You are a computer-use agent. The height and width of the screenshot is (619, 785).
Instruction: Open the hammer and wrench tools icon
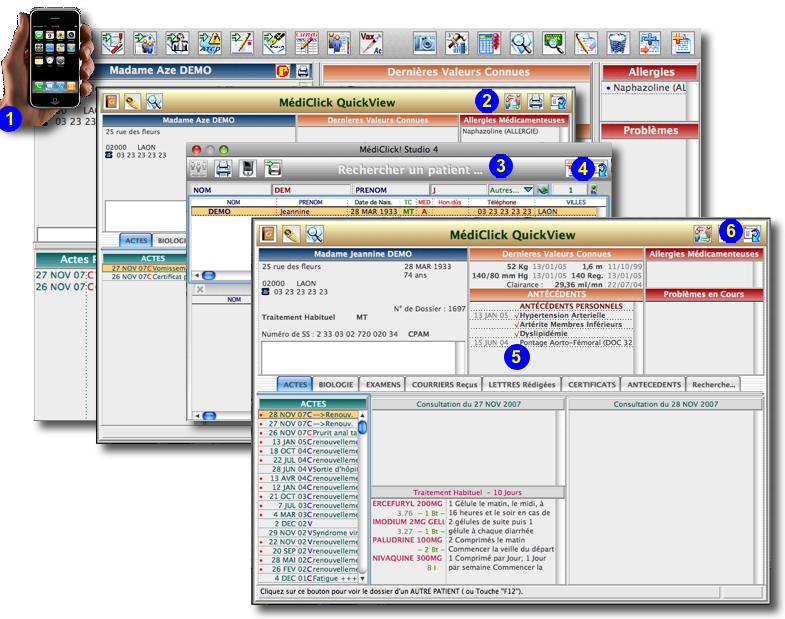coord(457,43)
